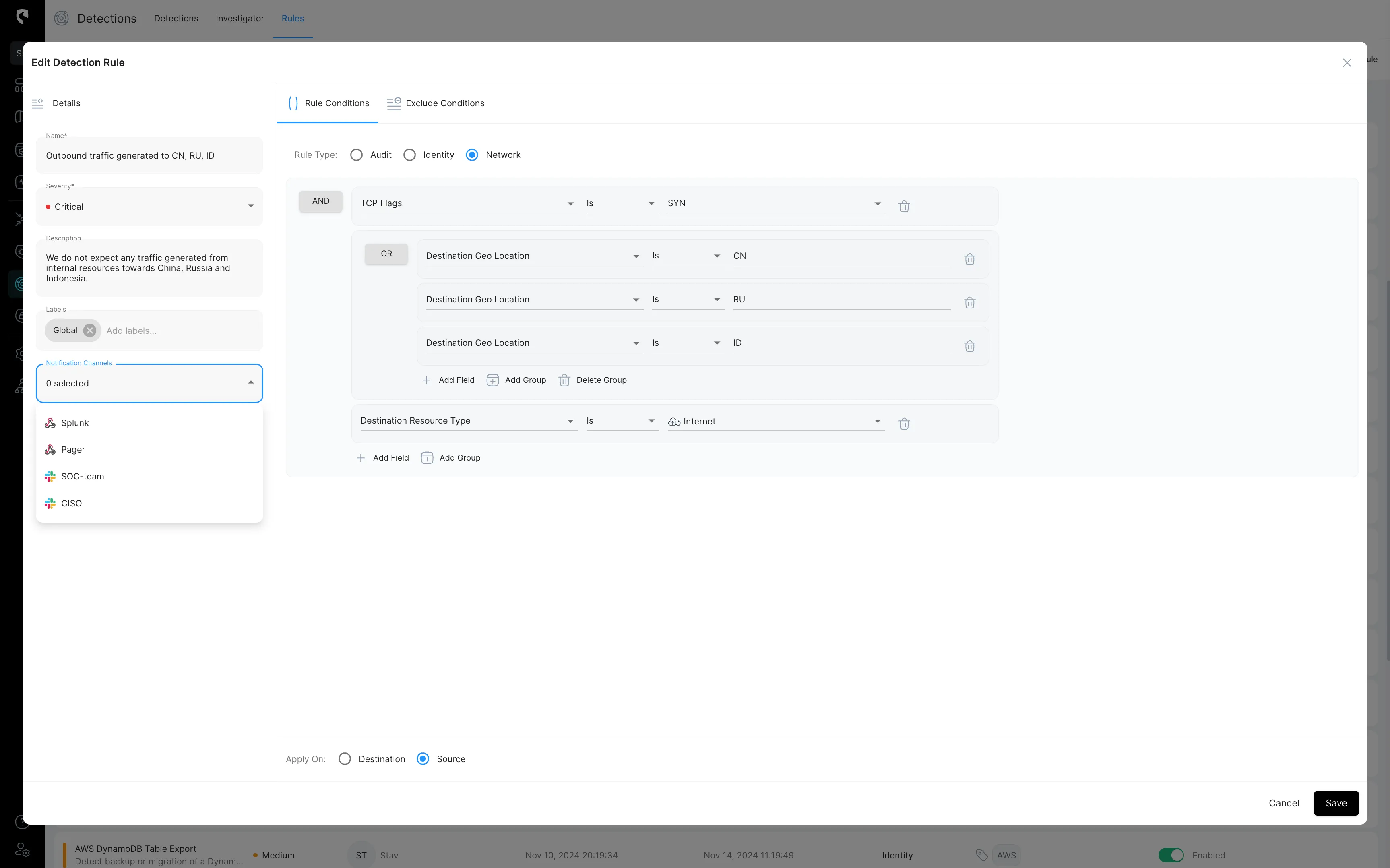Toggle the OR group operator
Image resolution: width=1390 pixels, height=868 pixels.
tap(386, 254)
